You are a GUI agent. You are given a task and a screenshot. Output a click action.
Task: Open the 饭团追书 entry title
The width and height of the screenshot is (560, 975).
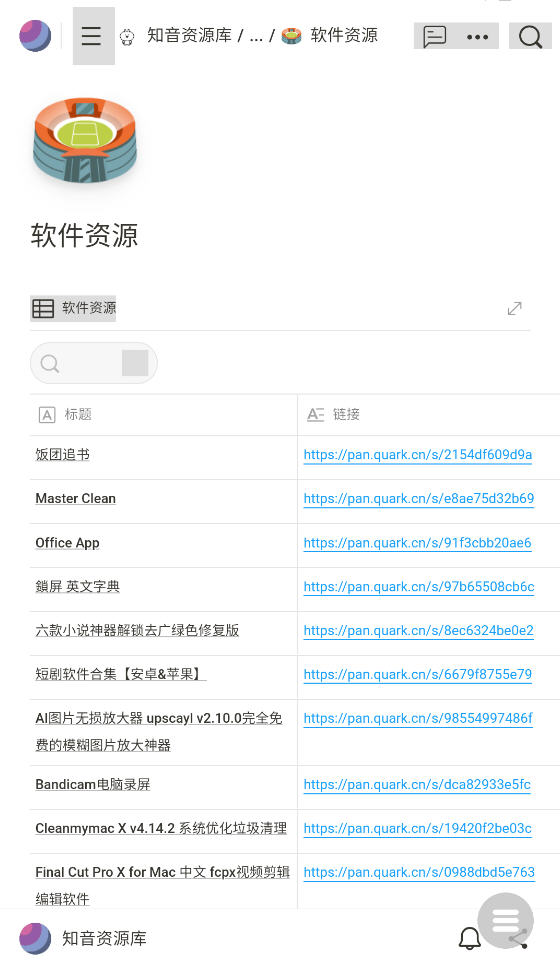pos(62,455)
